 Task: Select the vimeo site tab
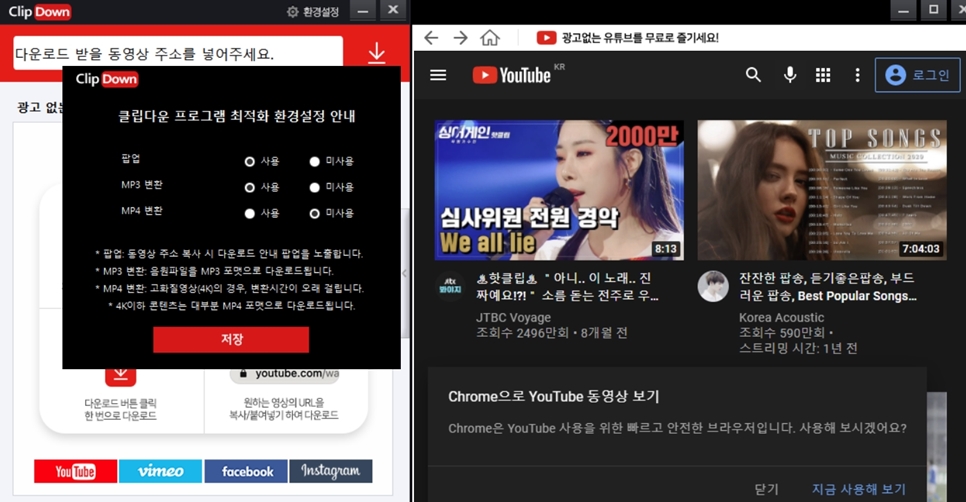click(160, 471)
